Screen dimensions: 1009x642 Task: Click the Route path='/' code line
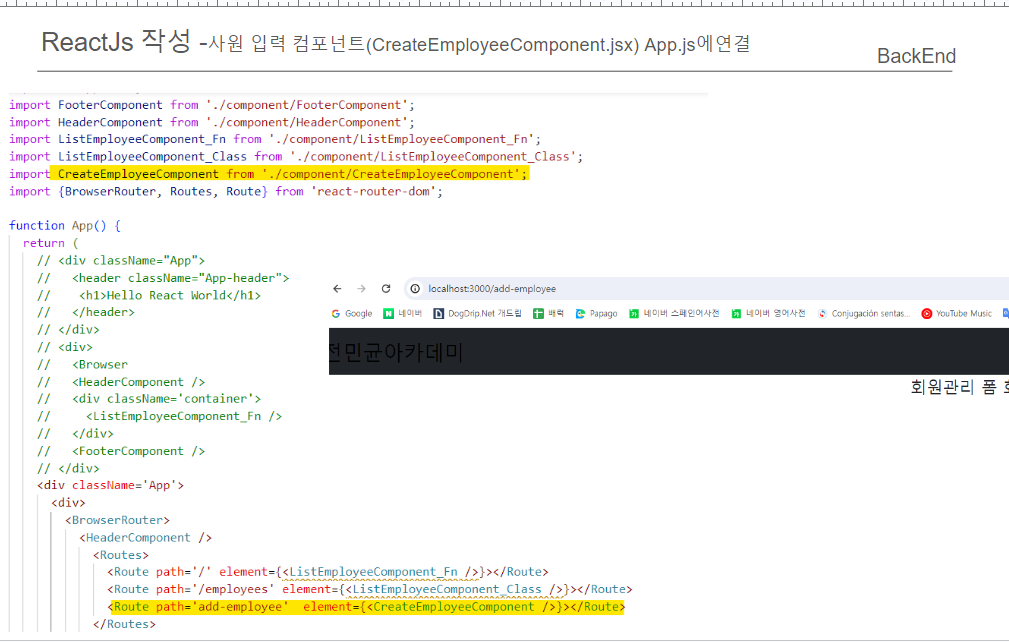328,572
